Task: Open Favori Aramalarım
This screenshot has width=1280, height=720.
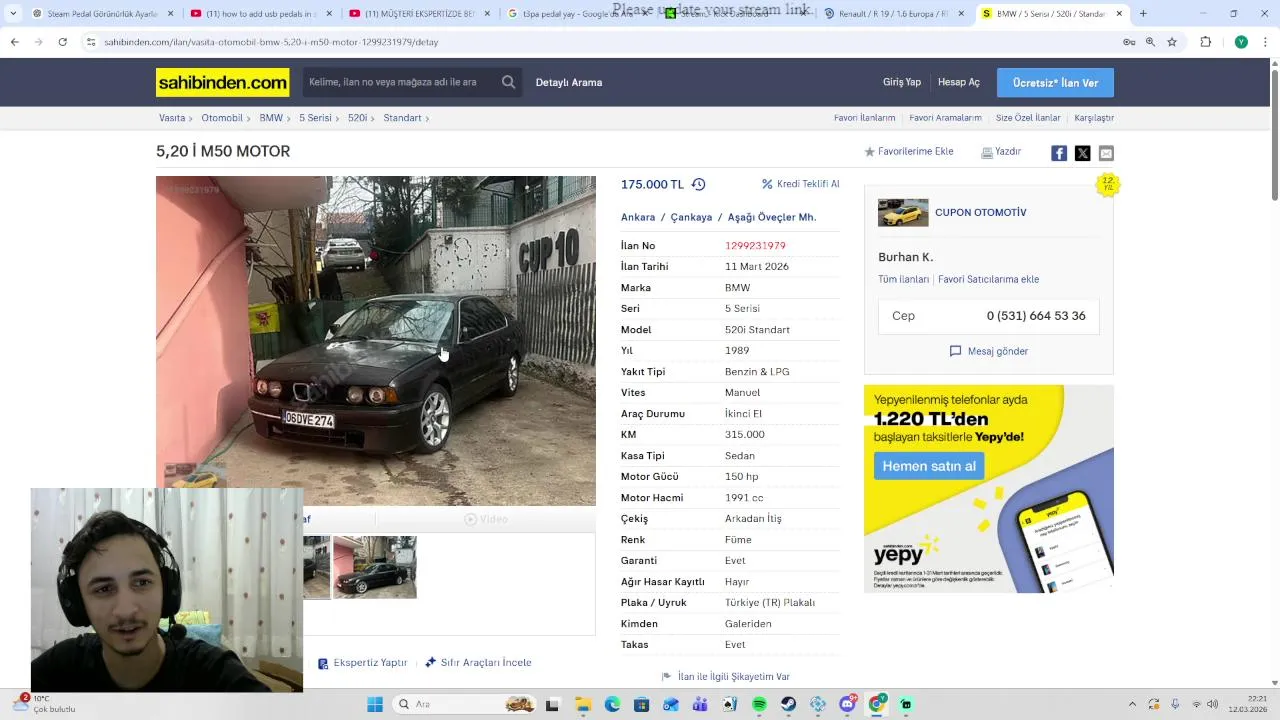Action: (x=945, y=118)
